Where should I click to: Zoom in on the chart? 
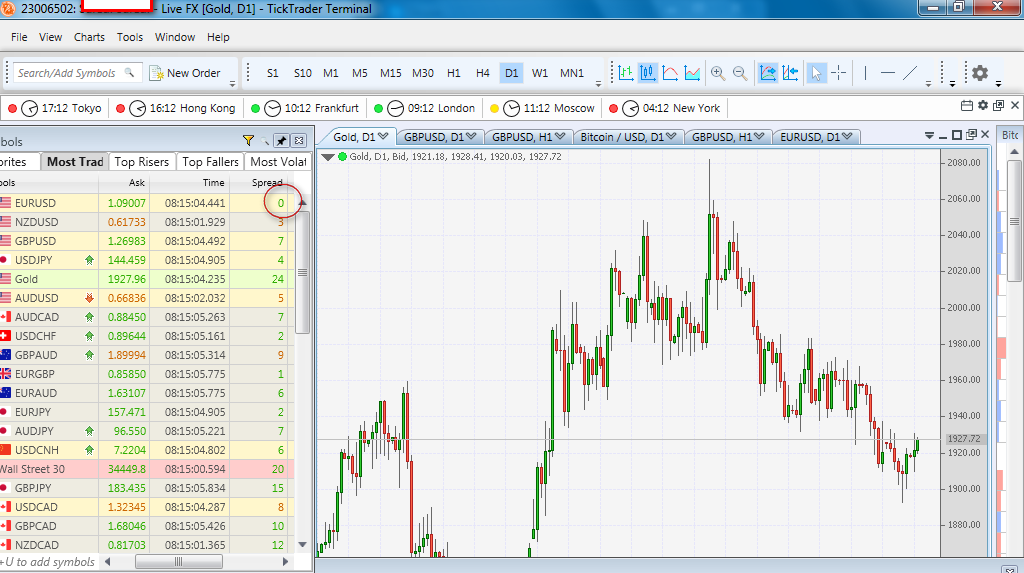point(718,73)
